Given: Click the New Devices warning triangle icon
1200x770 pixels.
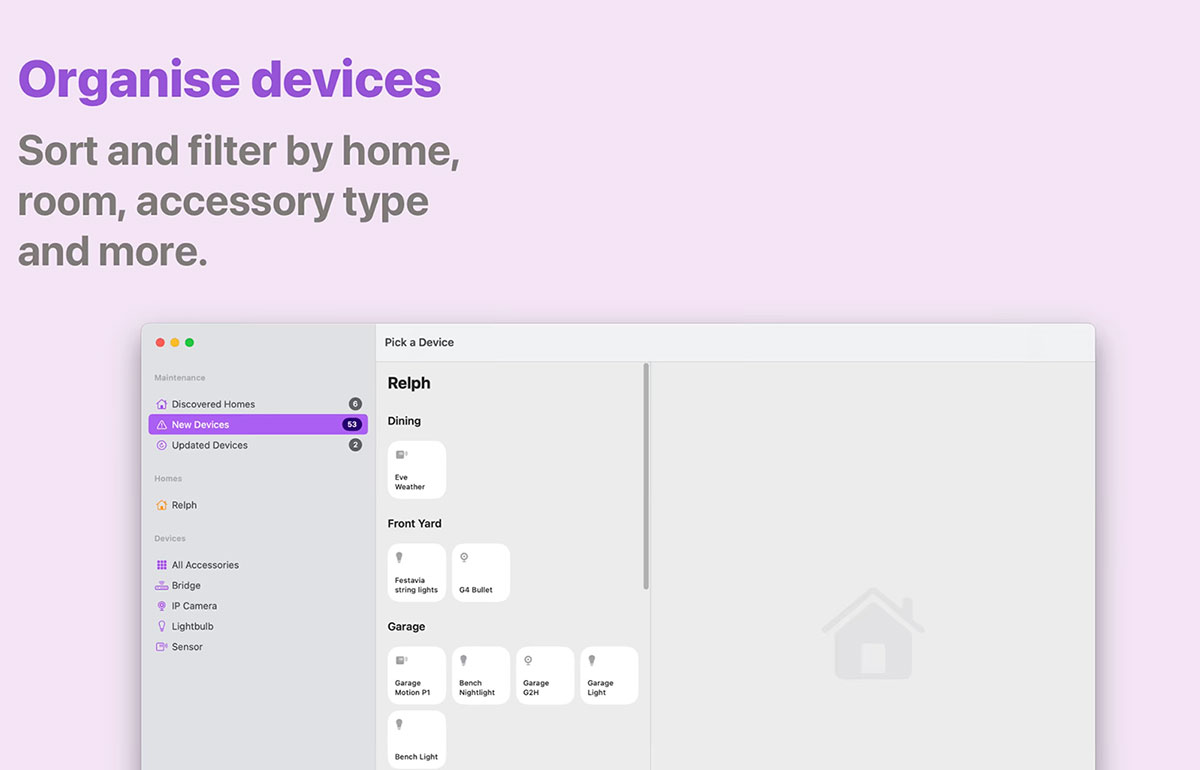Looking at the screenshot, I should pos(162,425).
